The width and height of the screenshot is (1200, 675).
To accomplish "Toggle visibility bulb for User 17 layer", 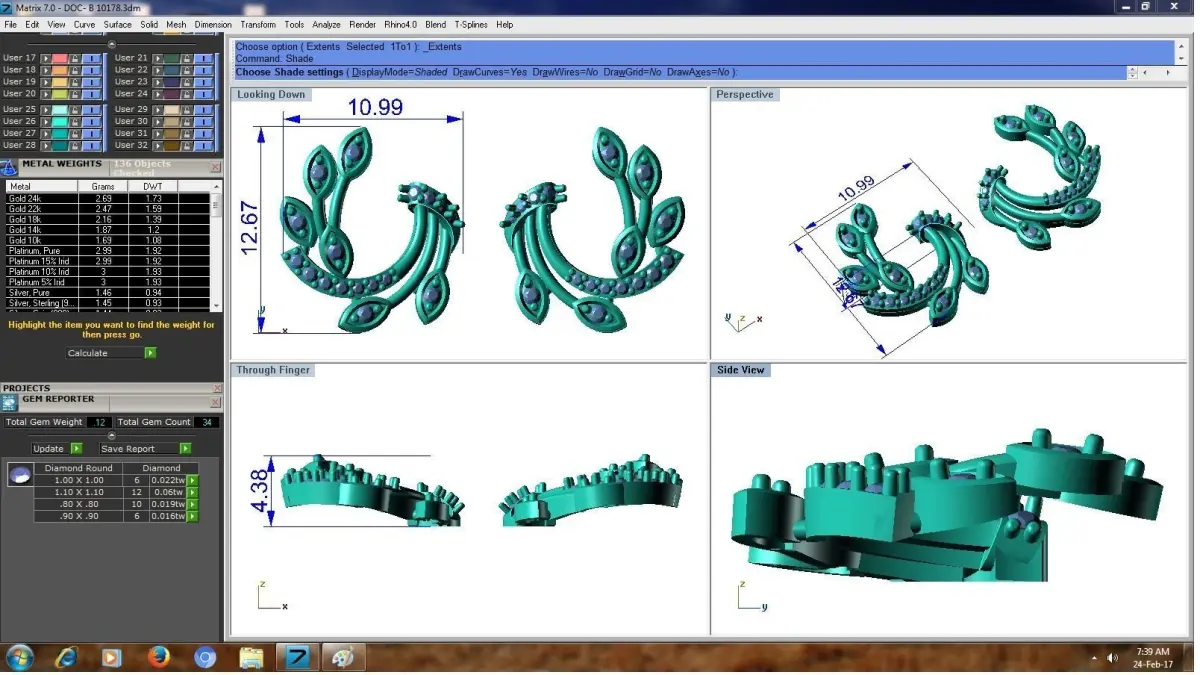I will pyautogui.click(x=91, y=58).
